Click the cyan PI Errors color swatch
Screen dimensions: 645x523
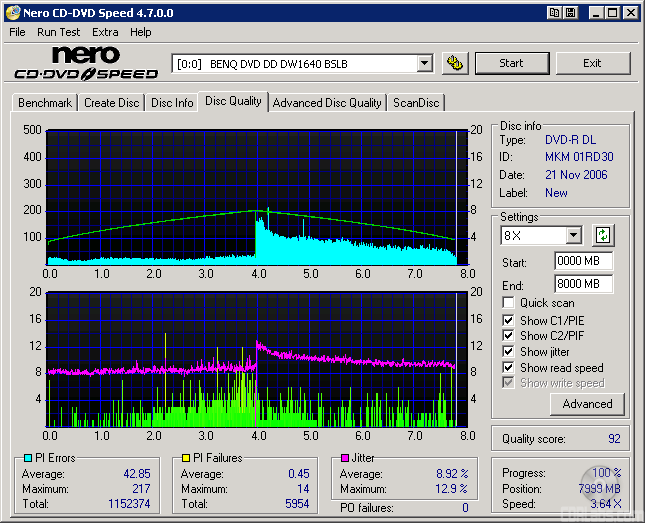click(27, 458)
